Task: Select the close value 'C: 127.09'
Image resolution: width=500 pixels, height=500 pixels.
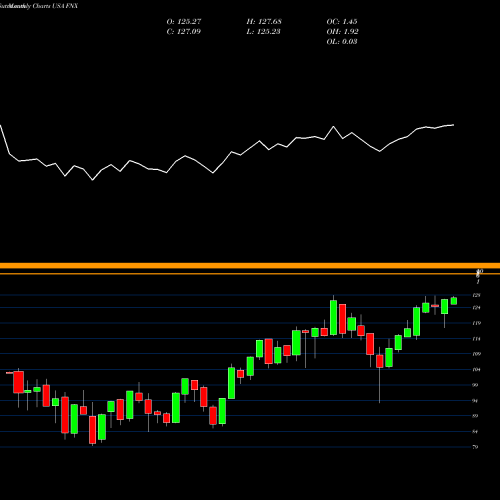Action: click(184, 32)
